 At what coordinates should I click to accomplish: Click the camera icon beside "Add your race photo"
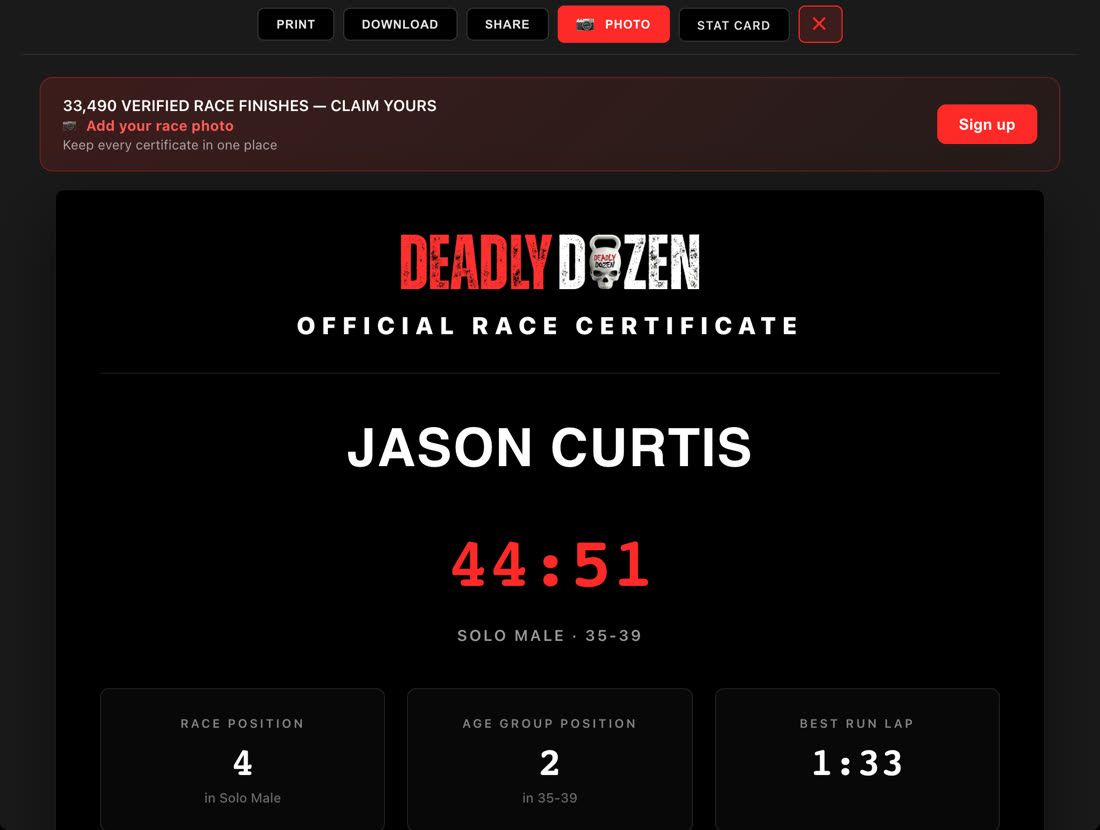(x=70, y=126)
